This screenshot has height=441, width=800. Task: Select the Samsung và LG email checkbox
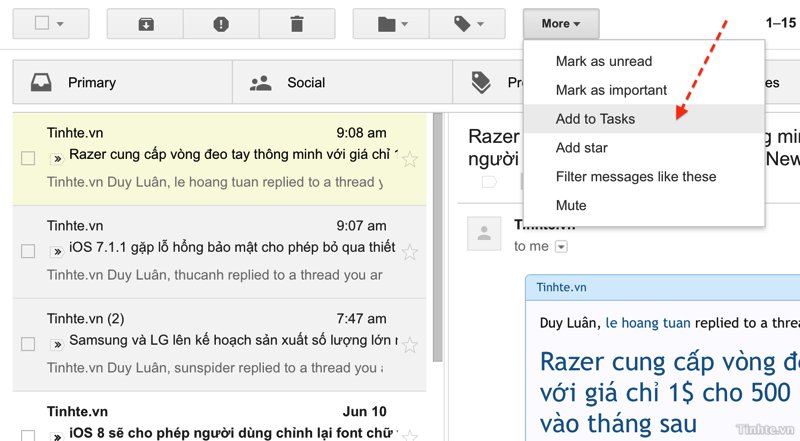(28, 344)
